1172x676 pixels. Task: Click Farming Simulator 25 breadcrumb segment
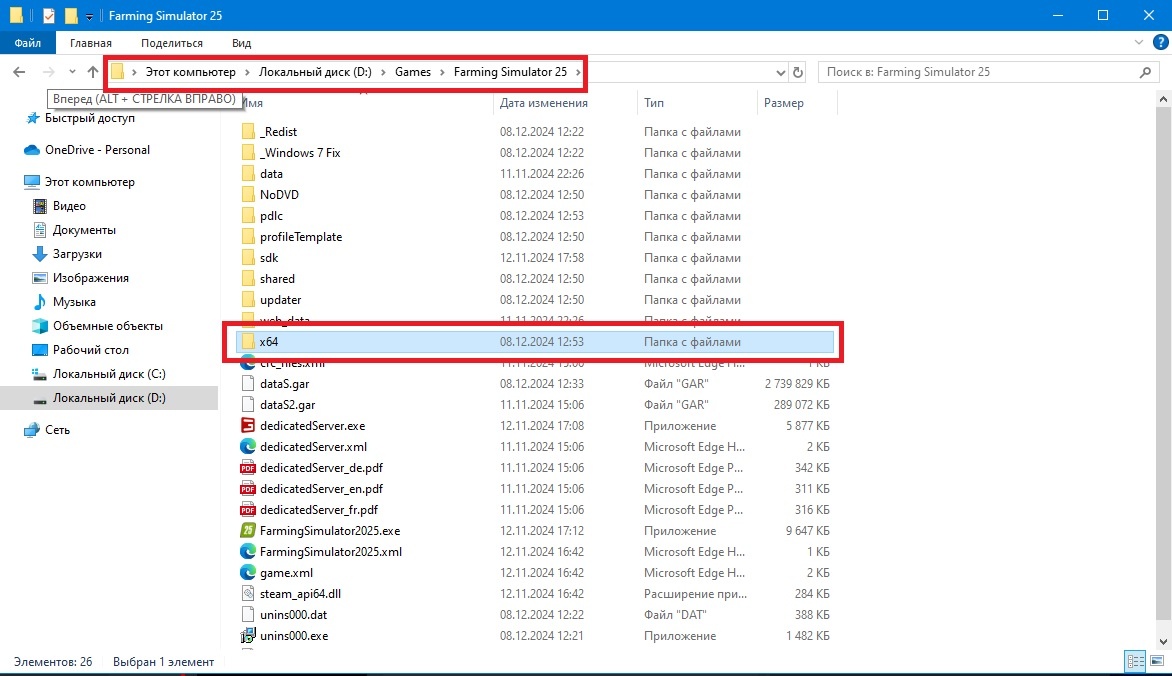(x=510, y=72)
